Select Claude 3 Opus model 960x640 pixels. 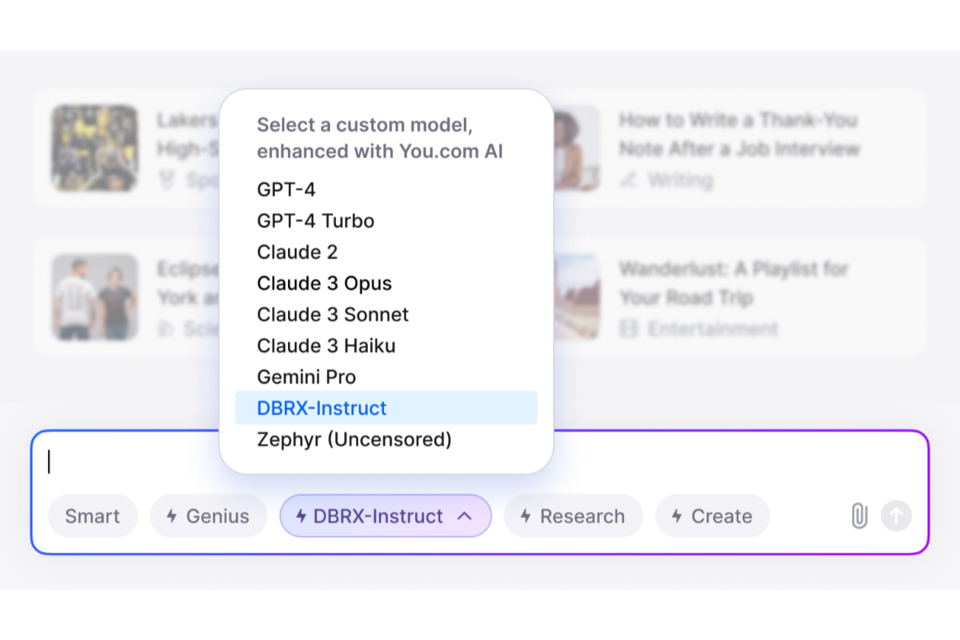(x=324, y=283)
